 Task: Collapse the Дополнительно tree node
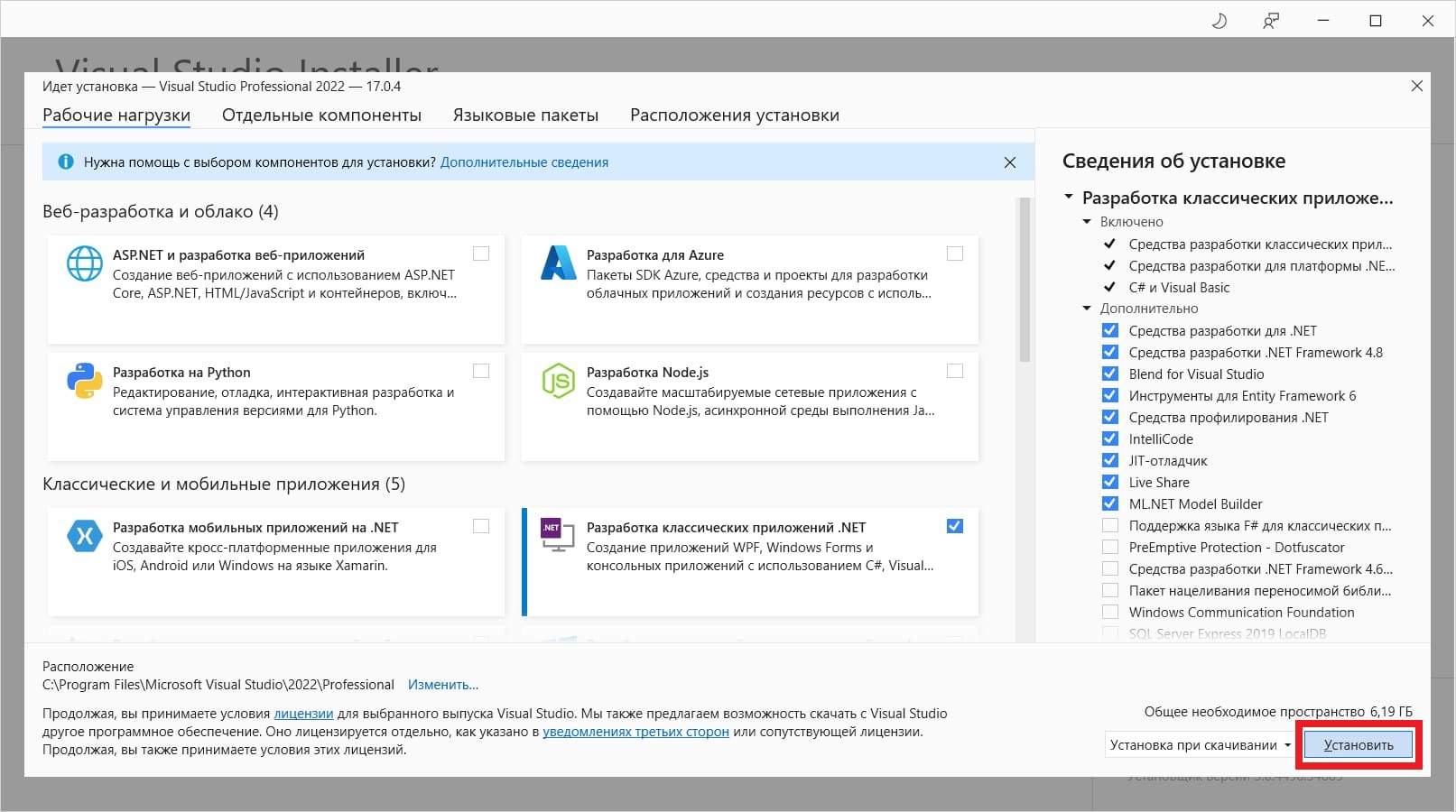(1087, 309)
